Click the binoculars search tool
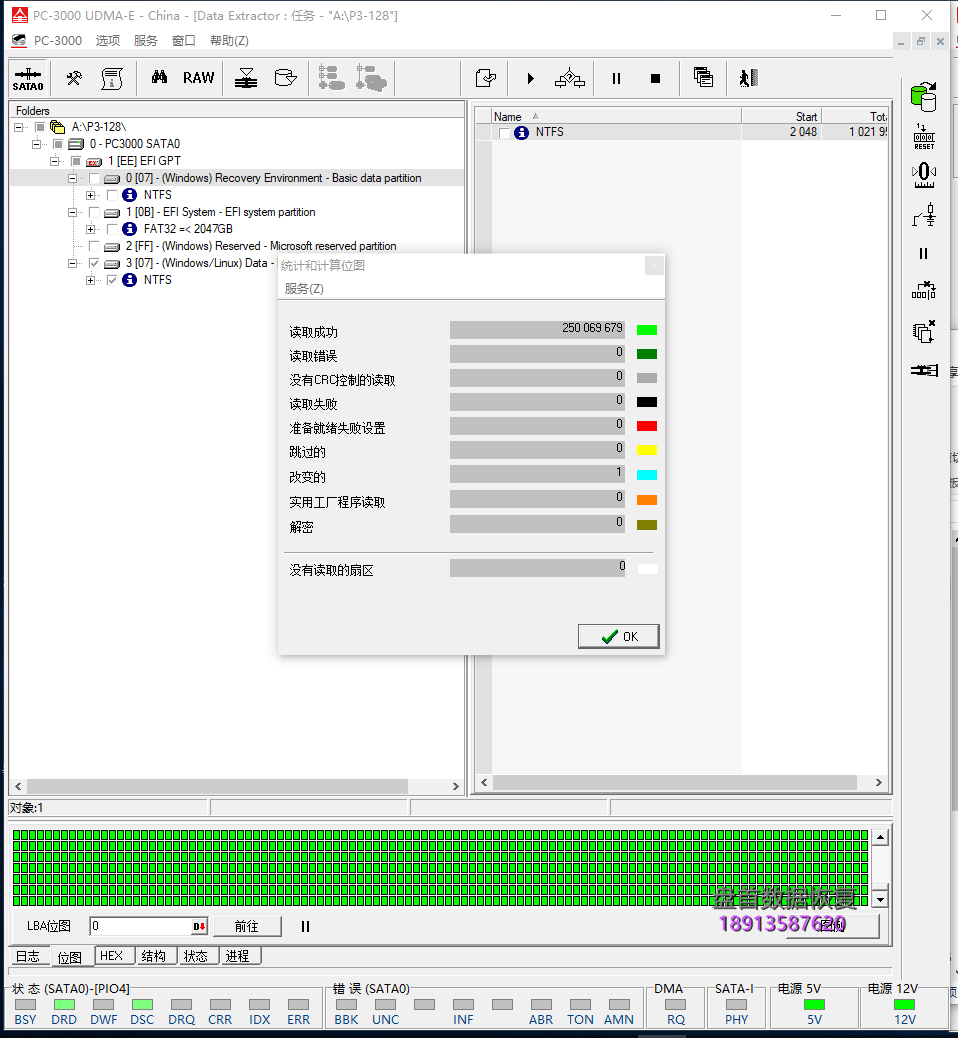Image resolution: width=958 pixels, height=1038 pixels. (160, 77)
